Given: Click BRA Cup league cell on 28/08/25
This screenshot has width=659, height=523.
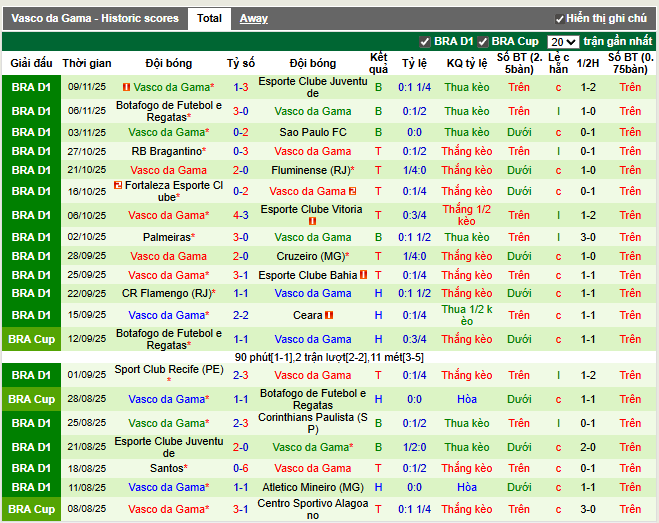Looking at the screenshot, I should [32, 399].
